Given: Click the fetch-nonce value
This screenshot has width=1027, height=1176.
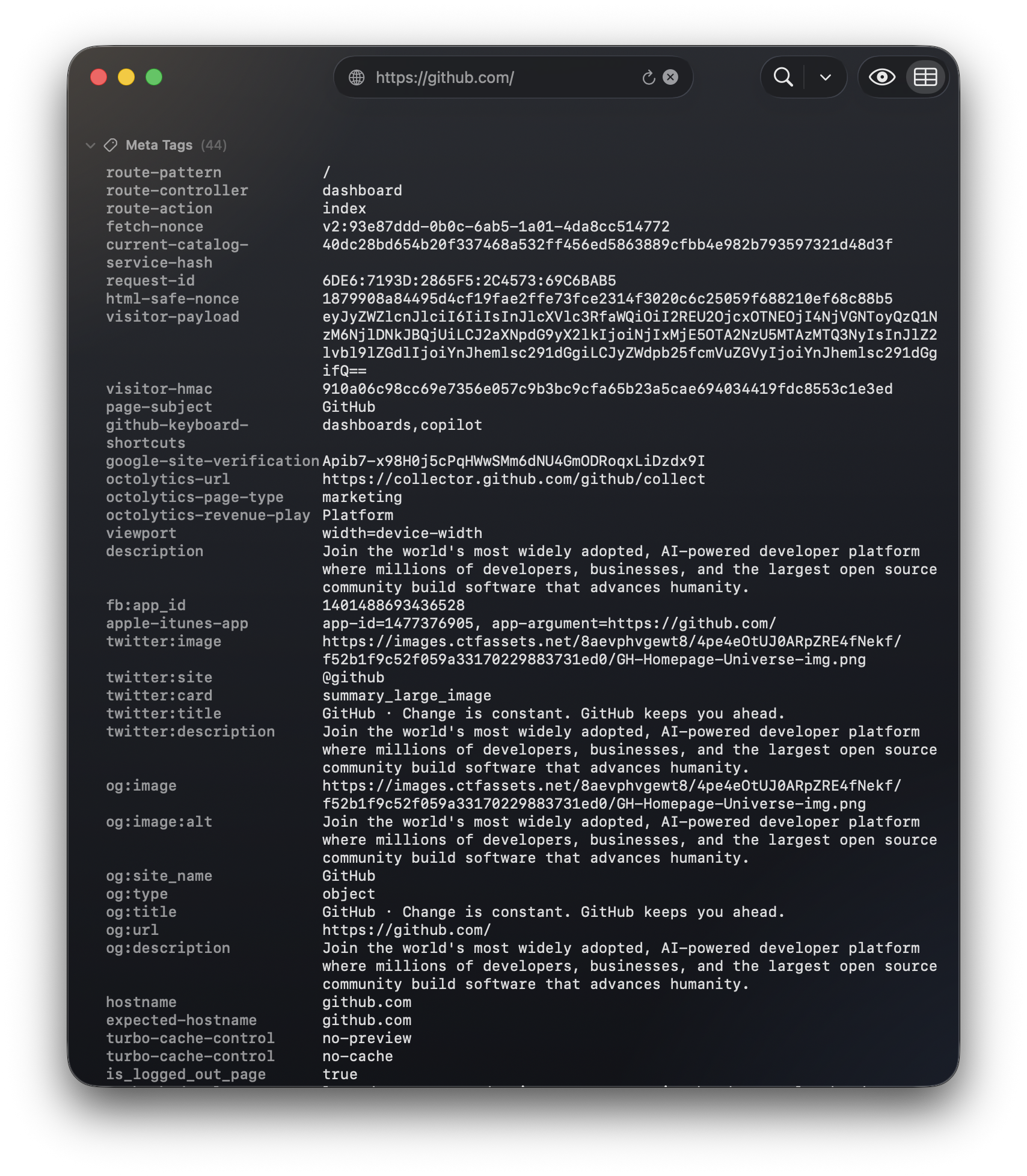Looking at the screenshot, I should [x=495, y=227].
